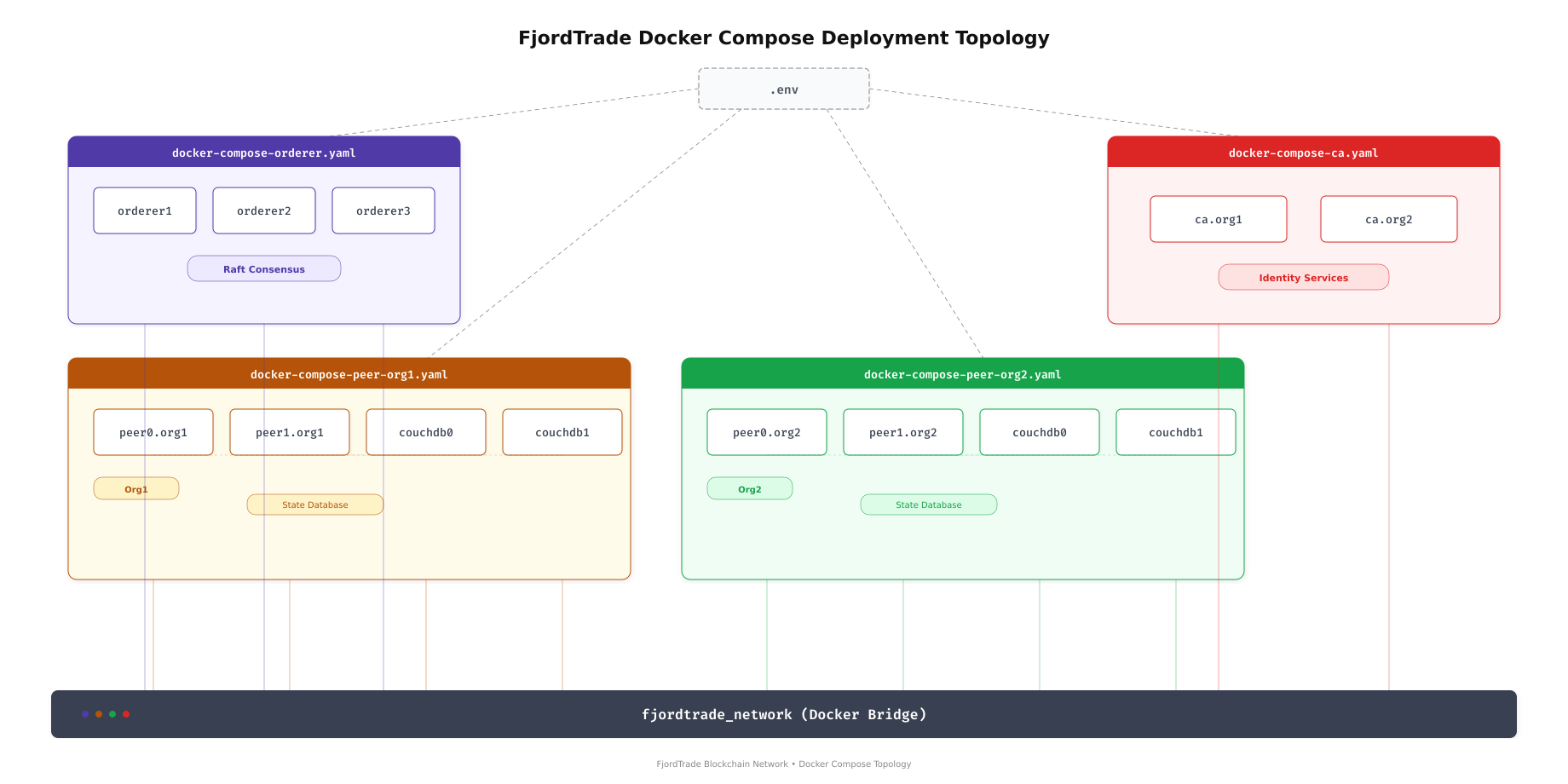This screenshot has height=784, width=1568.
Task: Click the peer1.org2 container node
Action: click(x=902, y=432)
